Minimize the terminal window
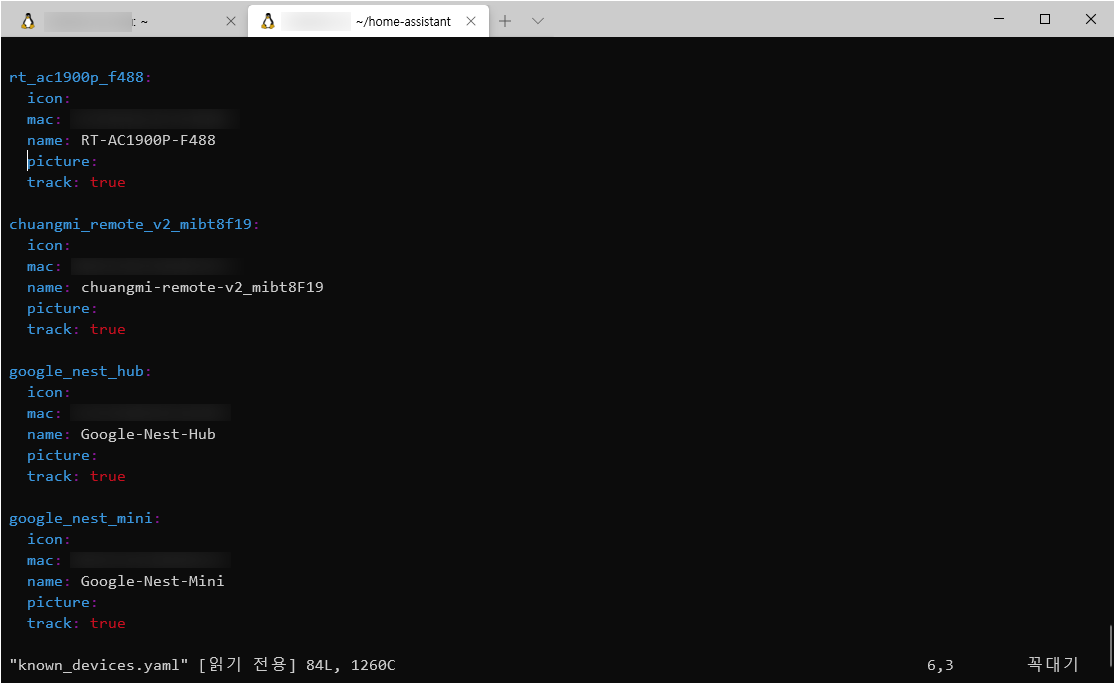Screen dimensions: 1115x684 pos(999,19)
